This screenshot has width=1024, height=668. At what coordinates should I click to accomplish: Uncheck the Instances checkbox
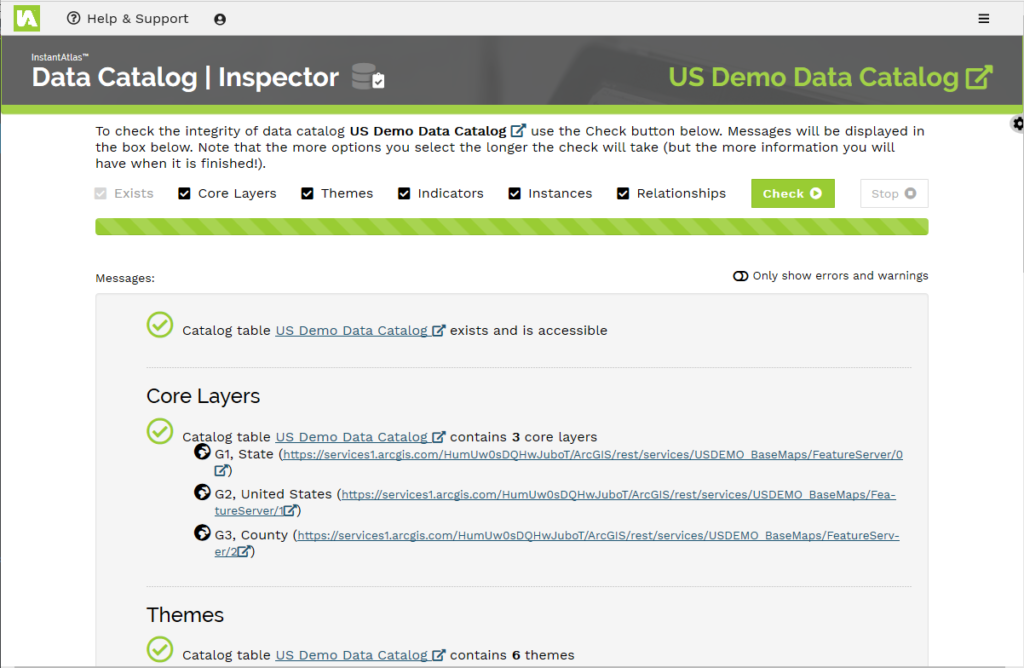coord(515,193)
